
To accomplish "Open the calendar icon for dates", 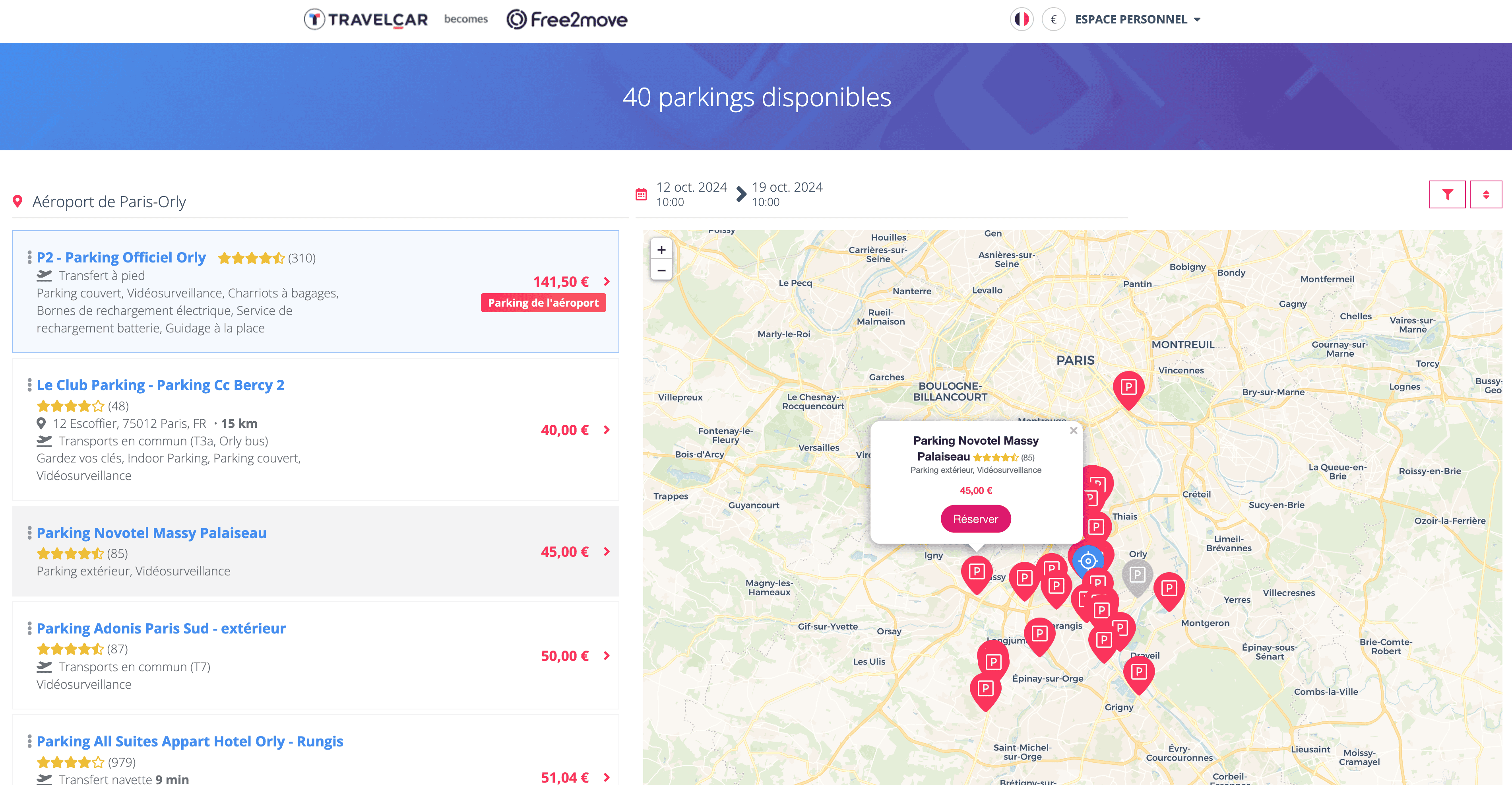I will (x=641, y=194).
